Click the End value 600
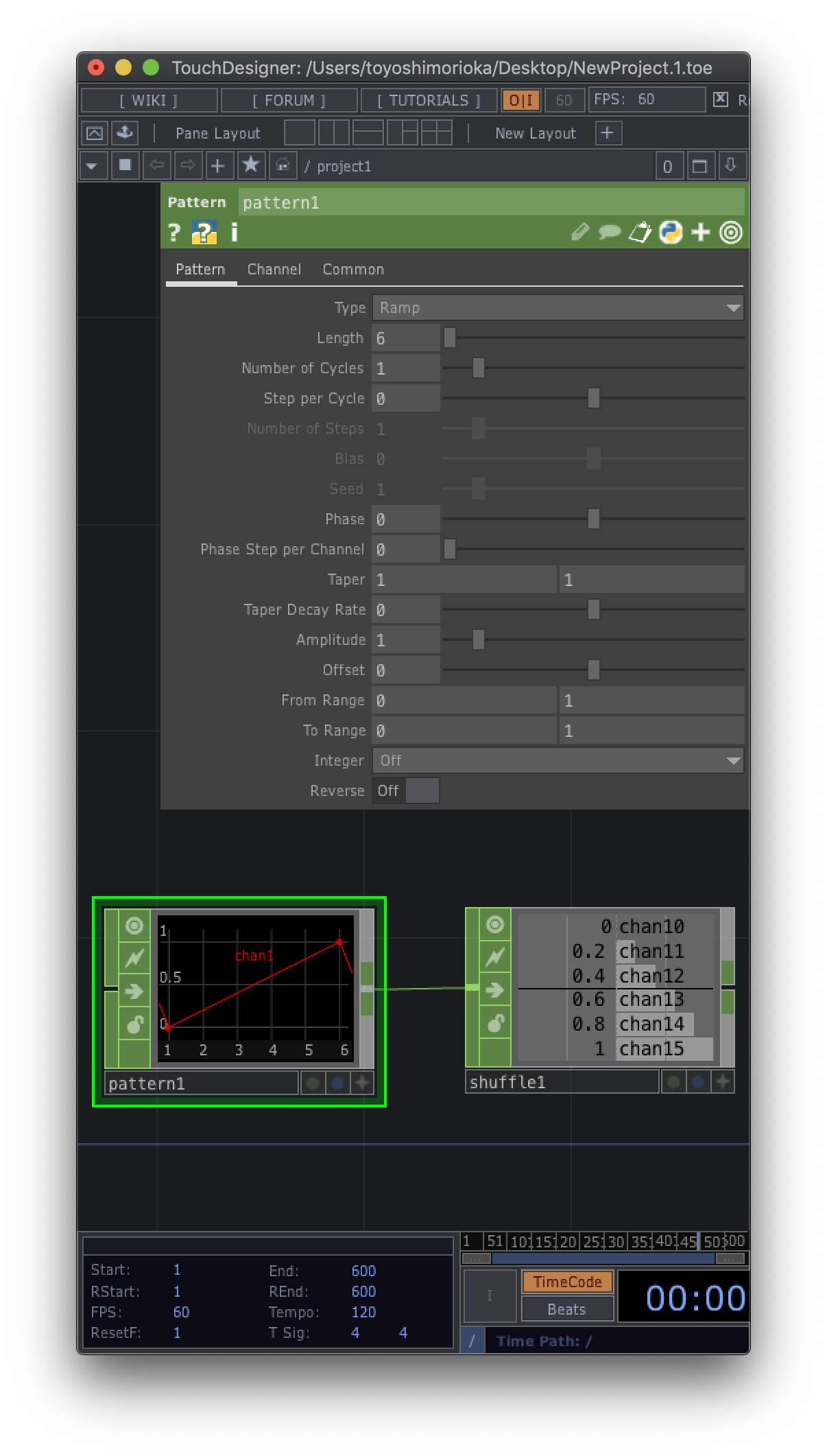The height and width of the screenshot is (1456, 827). click(363, 1271)
